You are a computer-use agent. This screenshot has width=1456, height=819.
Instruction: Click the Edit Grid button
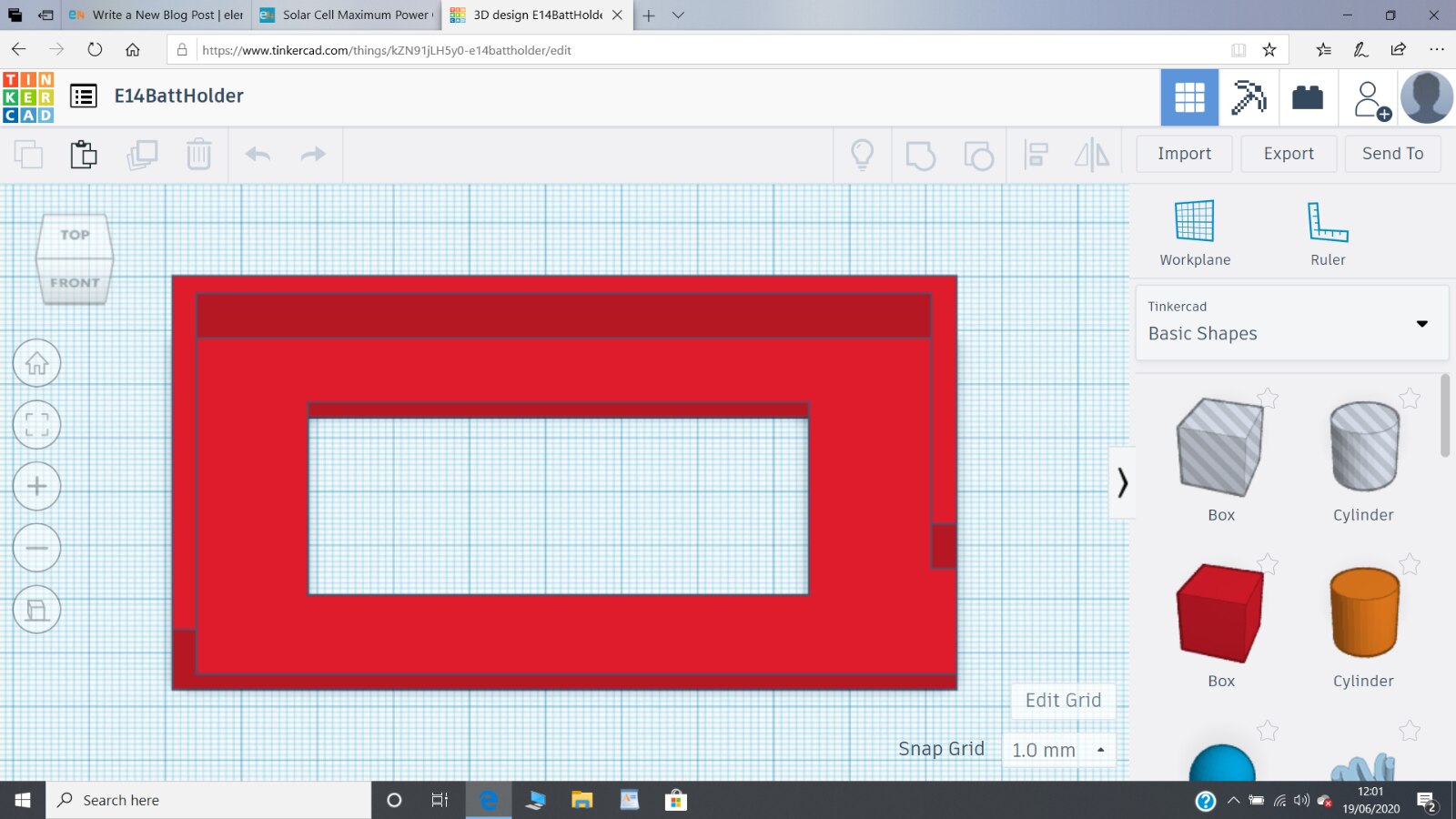(x=1063, y=700)
